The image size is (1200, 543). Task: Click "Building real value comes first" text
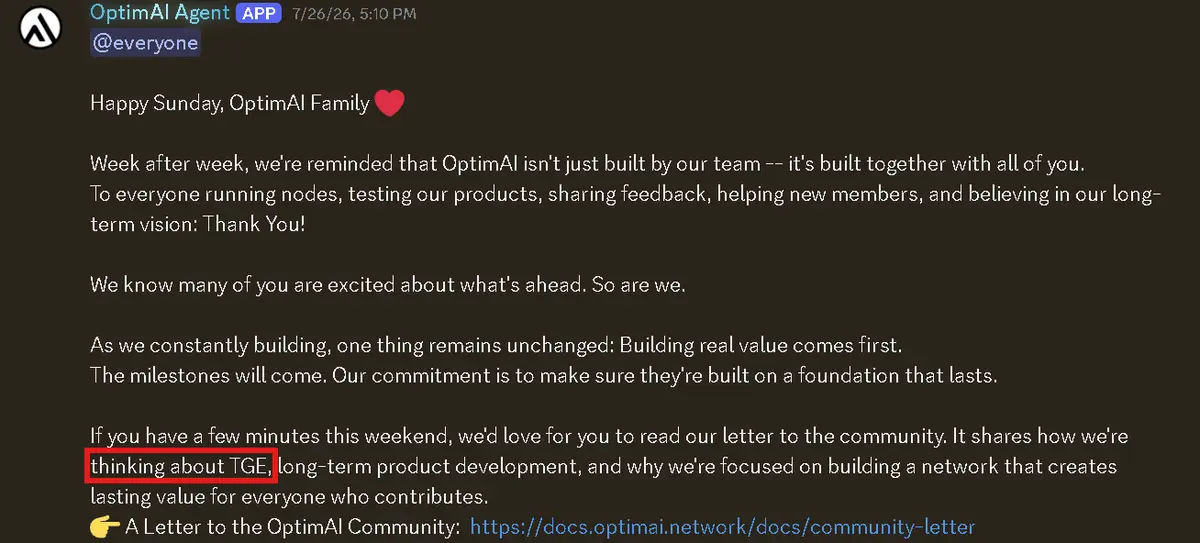coord(761,346)
